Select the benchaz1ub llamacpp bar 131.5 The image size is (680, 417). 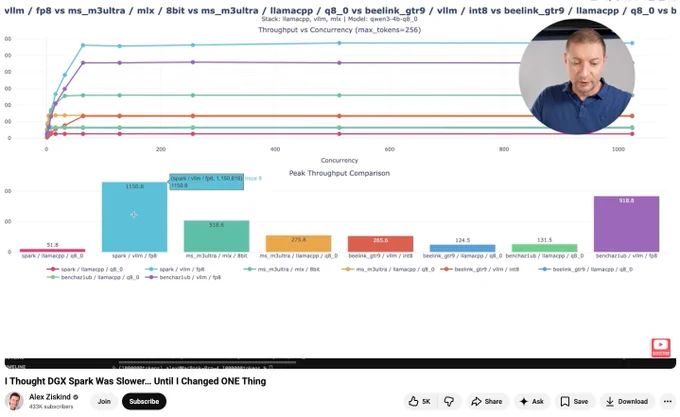tap(544, 248)
